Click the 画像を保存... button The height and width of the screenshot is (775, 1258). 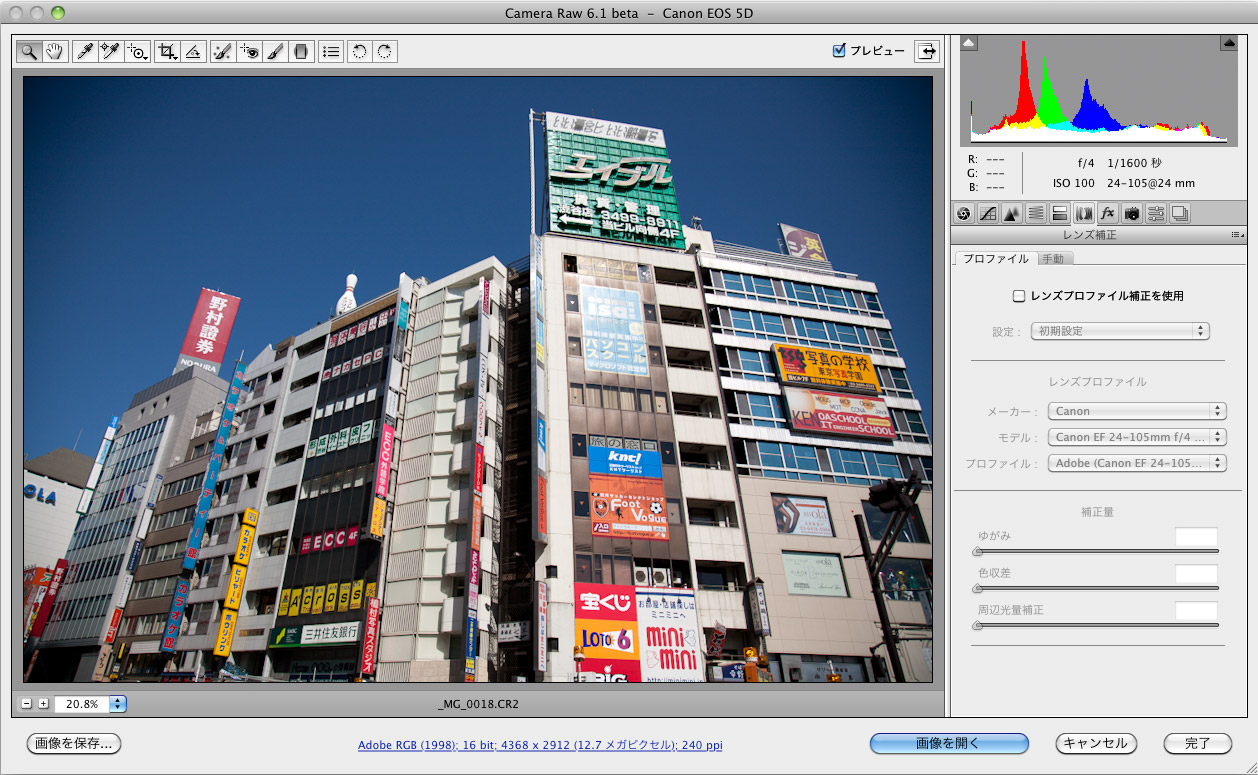click(x=74, y=743)
